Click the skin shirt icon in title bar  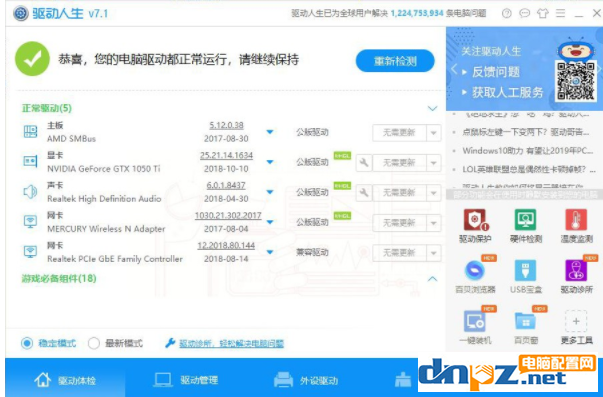(543, 14)
